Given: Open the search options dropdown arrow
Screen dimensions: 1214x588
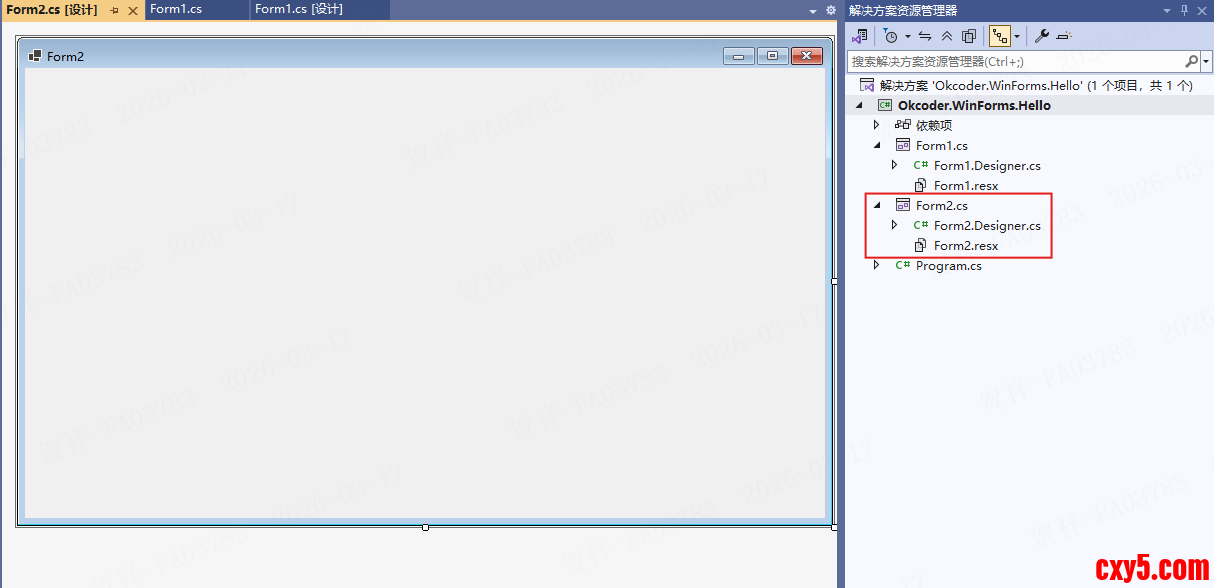Looking at the screenshot, I should pos(1206,61).
